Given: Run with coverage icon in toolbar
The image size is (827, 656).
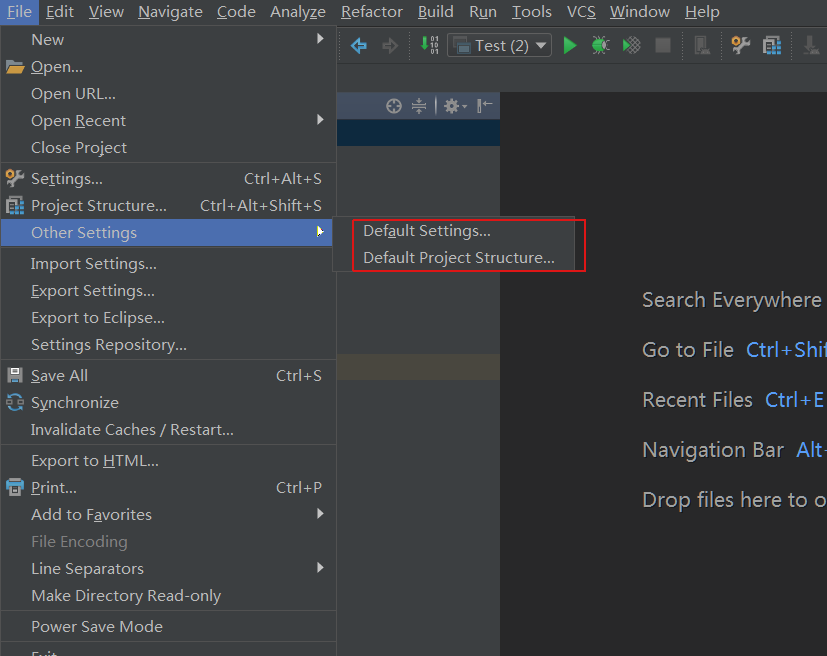Looking at the screenshot, I should pos(631,45).
